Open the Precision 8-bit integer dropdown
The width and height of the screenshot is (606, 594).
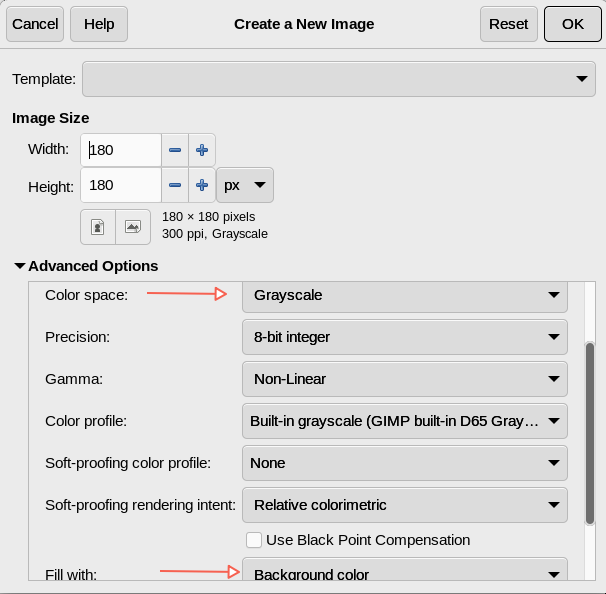[x=405, y=337]
